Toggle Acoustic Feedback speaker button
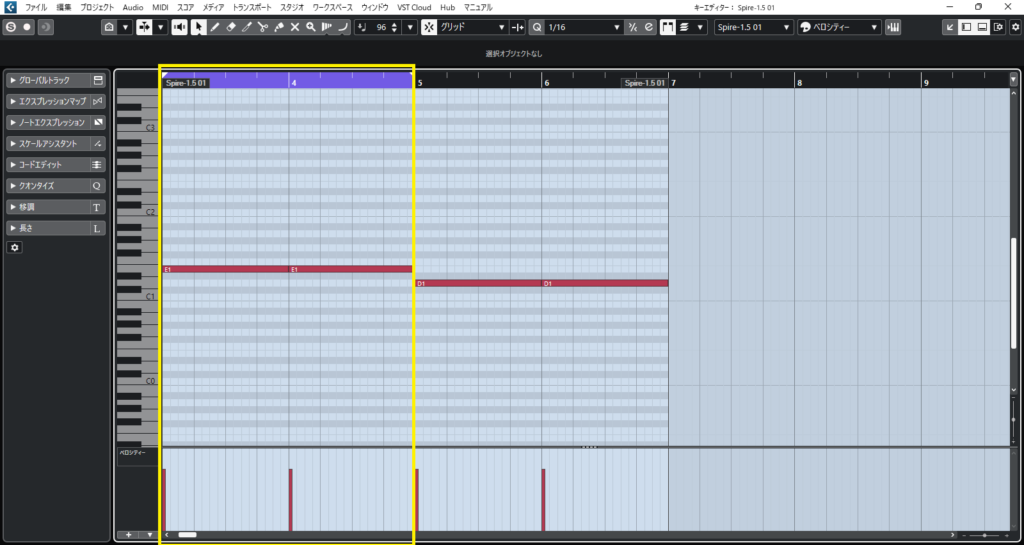This screenshot has width=1024, height=545. 179,27
